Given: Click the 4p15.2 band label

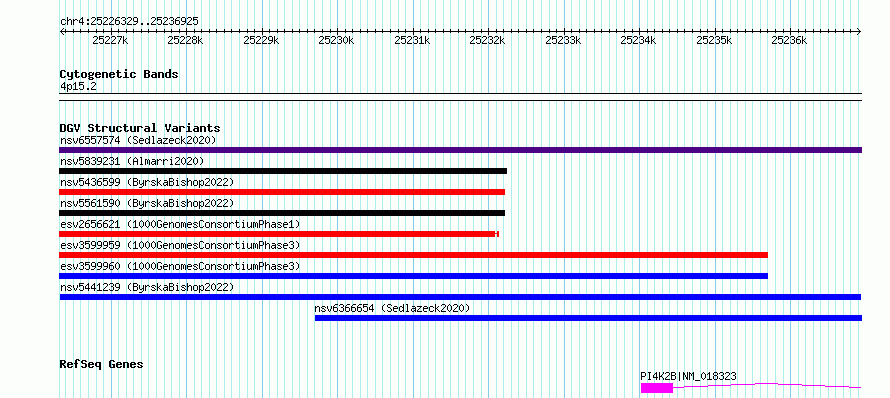Looking at the screenshot, I should 78,87.
